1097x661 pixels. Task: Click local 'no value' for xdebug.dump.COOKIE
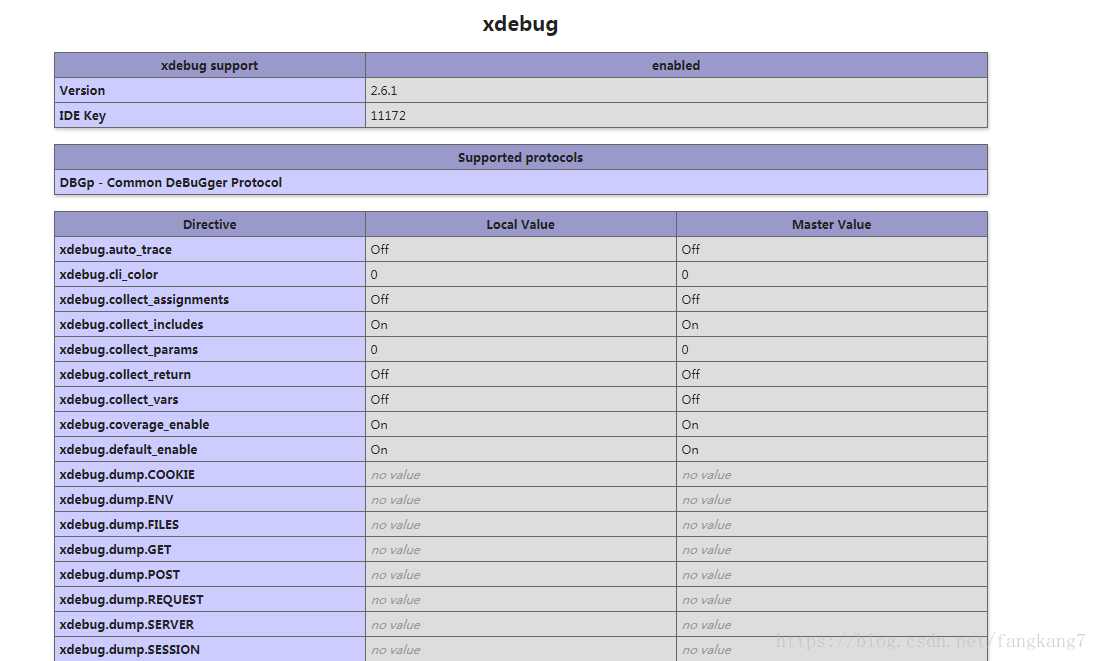pyautogui.click(x=521, y=474)
